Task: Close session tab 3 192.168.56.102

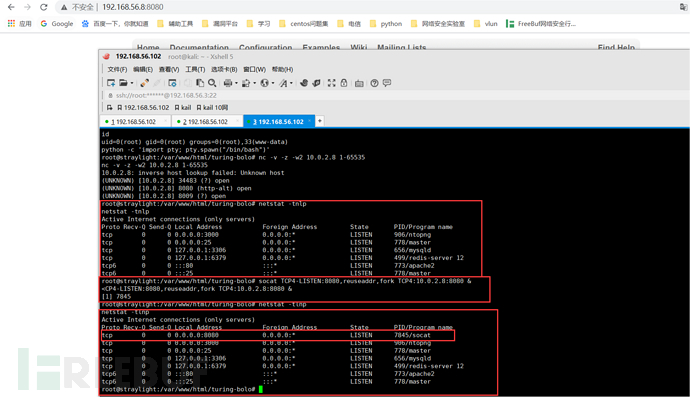Action: [x=309, y=121]
